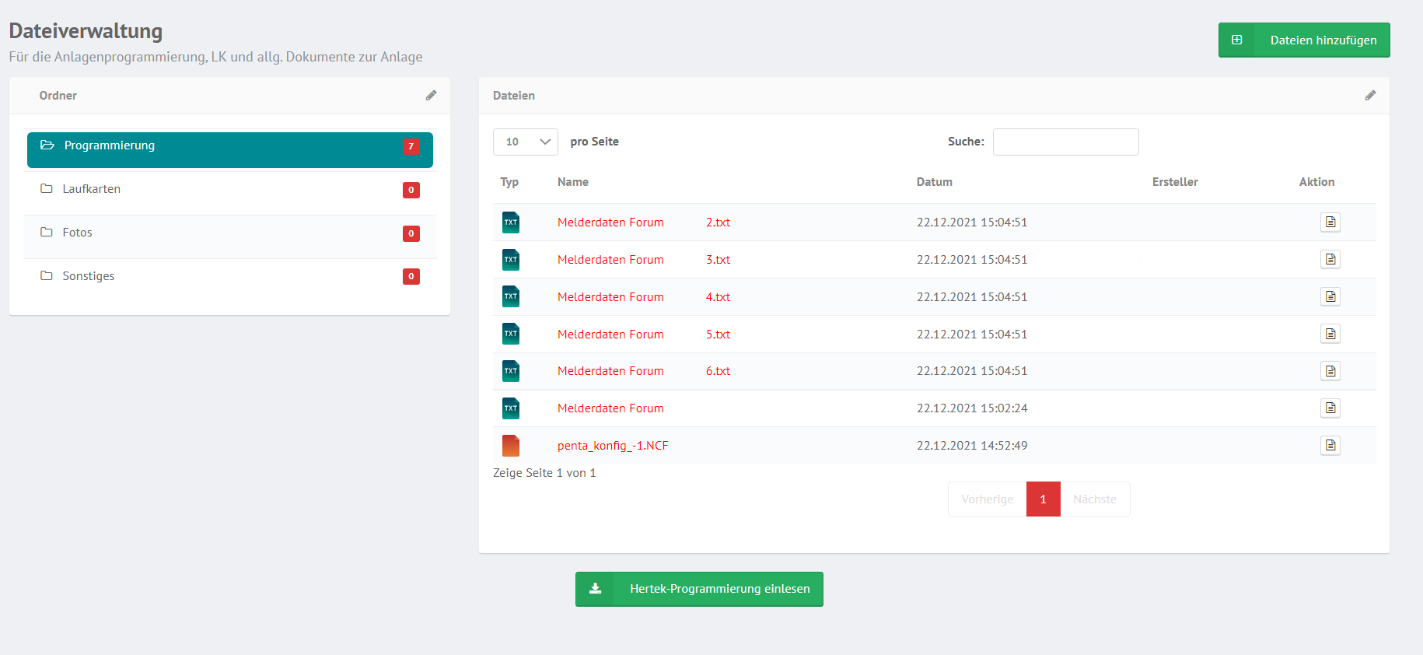Click 'Hertek-Programmierung einlesen' button

[699, 589]
